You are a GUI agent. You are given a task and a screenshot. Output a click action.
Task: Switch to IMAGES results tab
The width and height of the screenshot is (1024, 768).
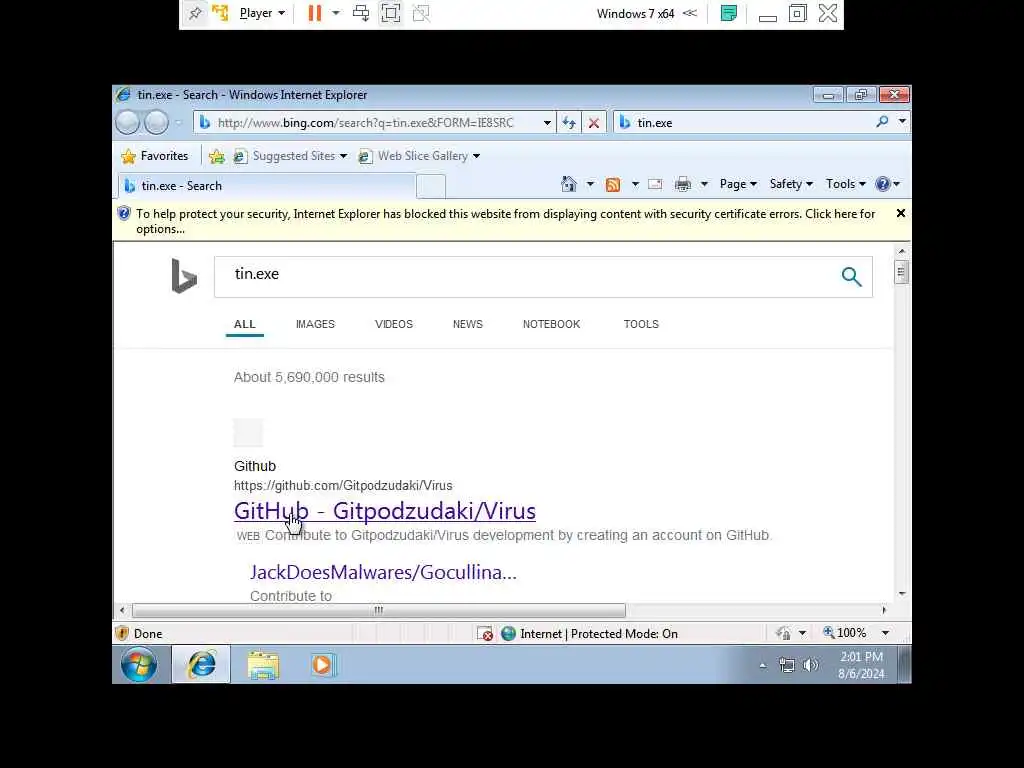[x=315, y=325]
